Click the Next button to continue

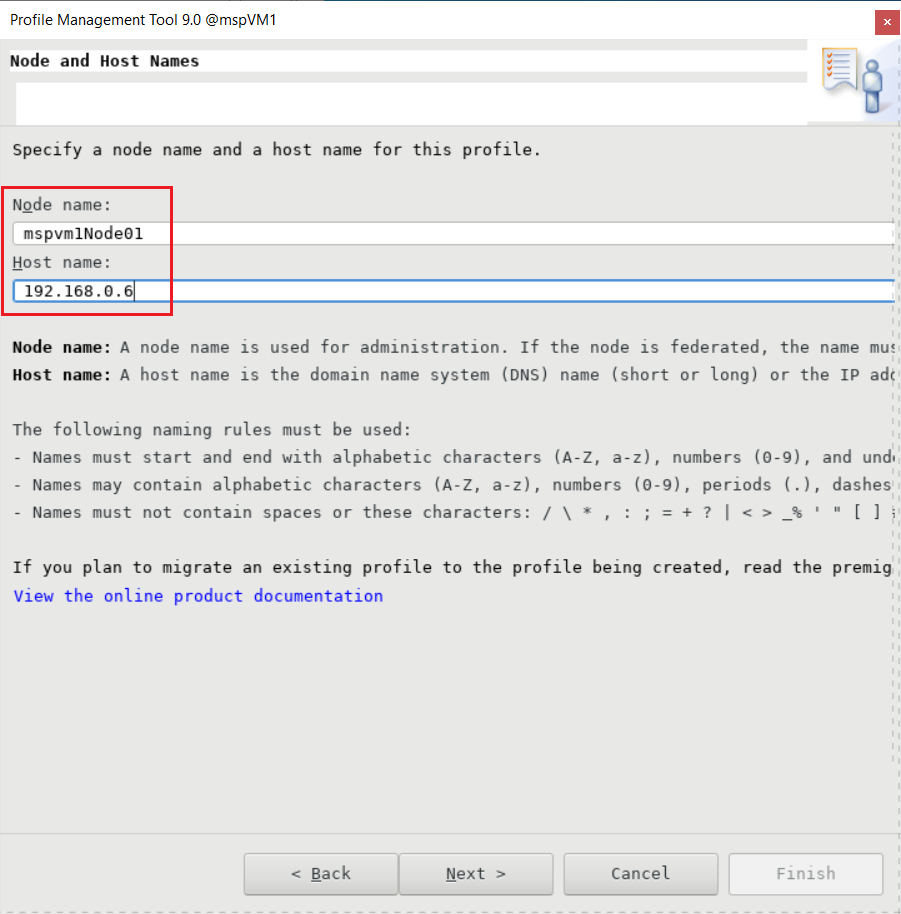coord(476,873)
